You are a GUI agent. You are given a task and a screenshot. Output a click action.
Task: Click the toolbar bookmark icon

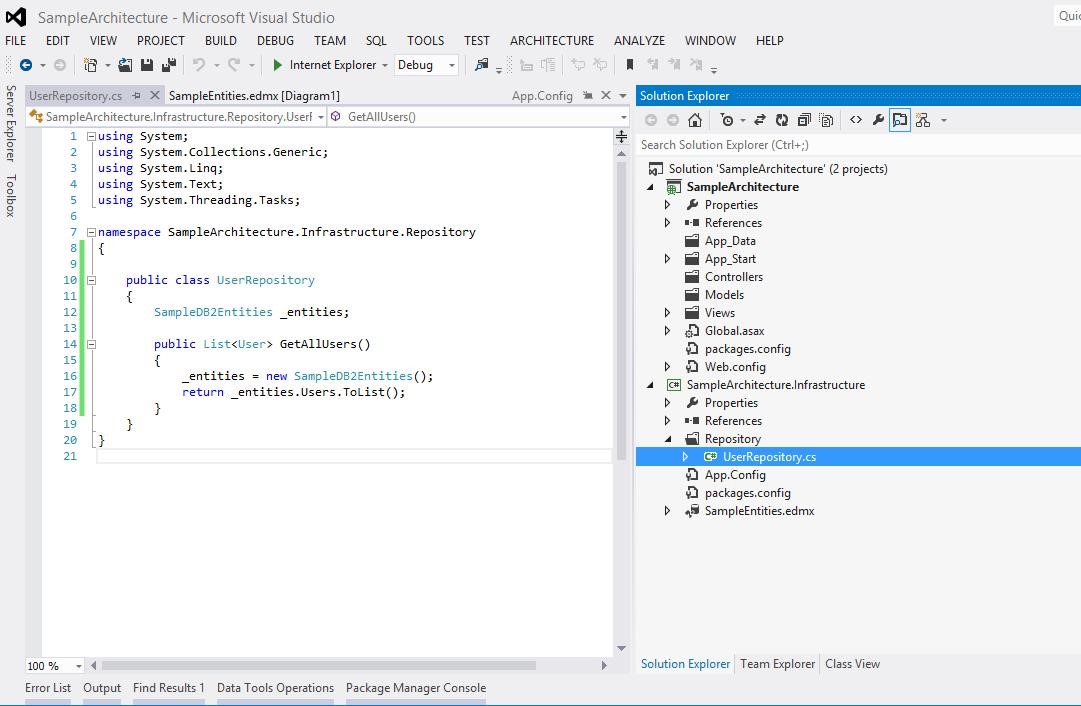[x=629, y=65]
